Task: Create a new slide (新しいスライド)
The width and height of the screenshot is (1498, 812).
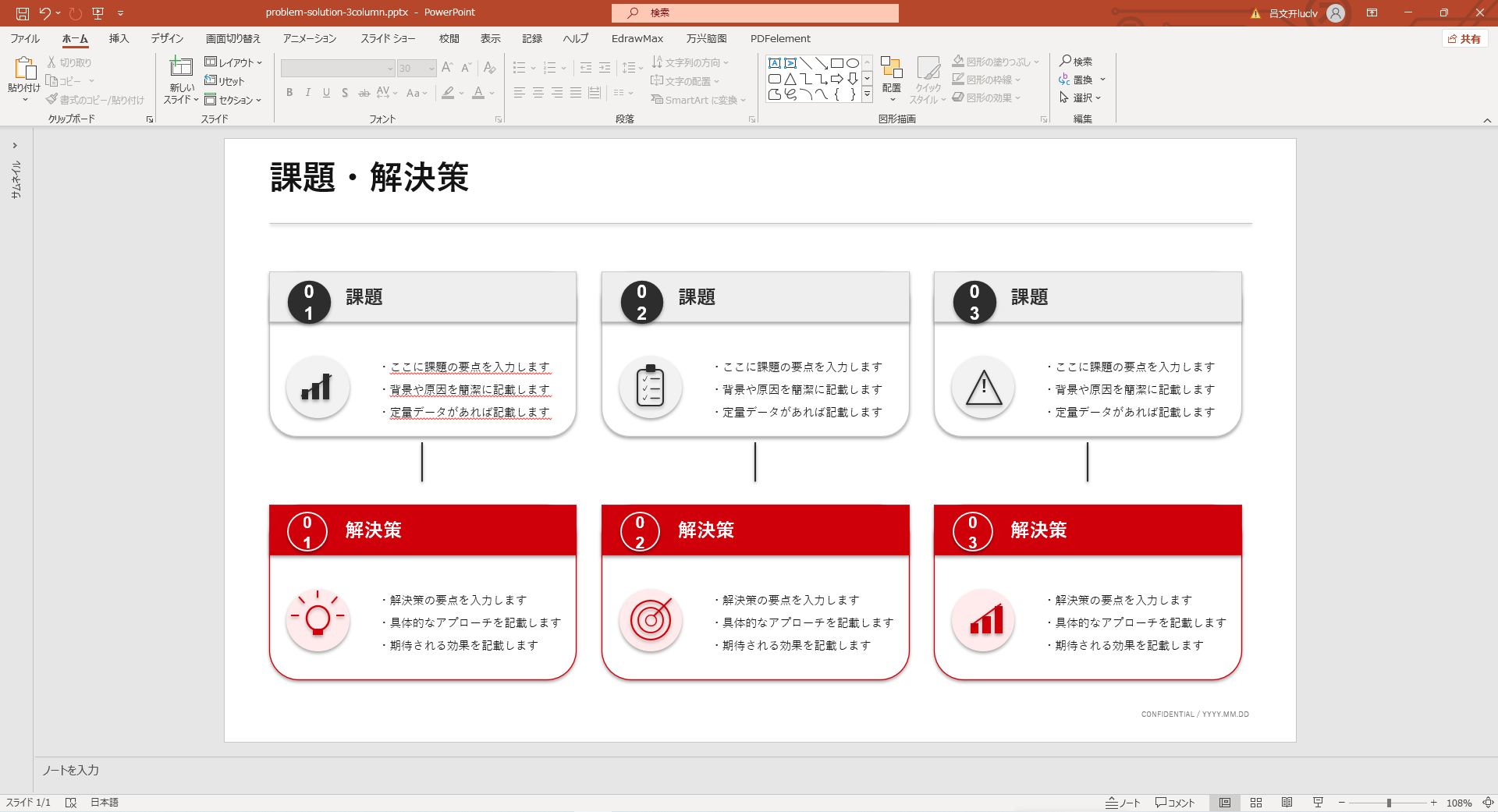Action: (x=181, y=79)
